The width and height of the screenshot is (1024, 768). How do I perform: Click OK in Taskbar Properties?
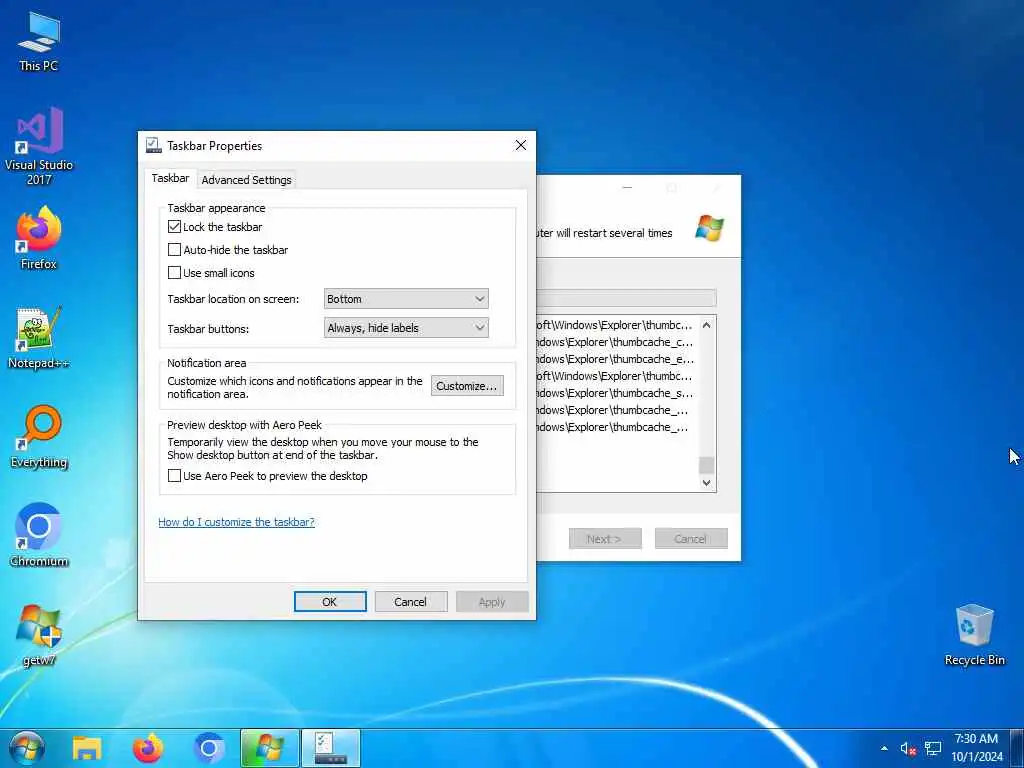pyautogui.click(x=330, y=601)
